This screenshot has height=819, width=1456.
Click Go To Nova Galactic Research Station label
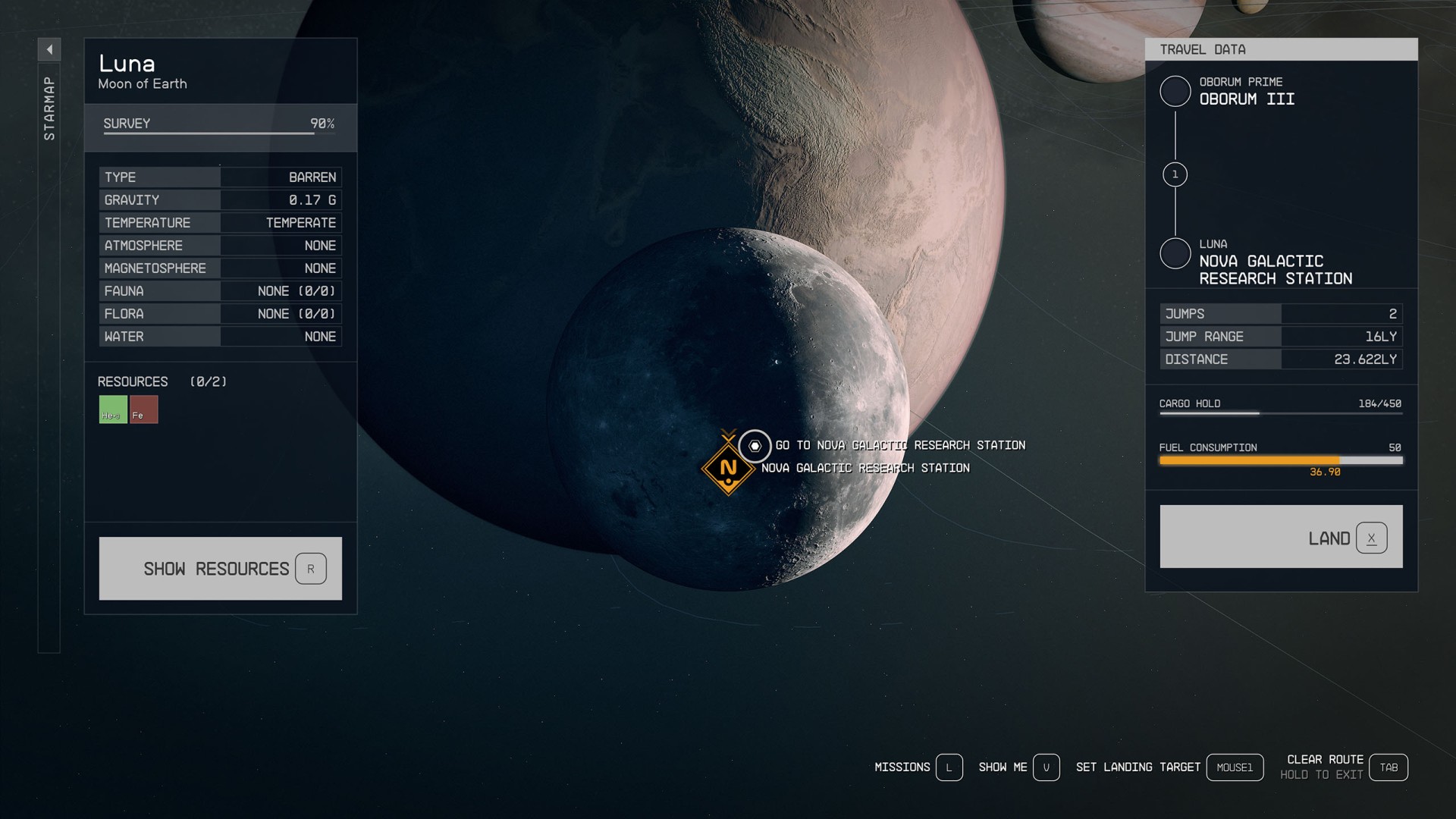tap(900, 445)
